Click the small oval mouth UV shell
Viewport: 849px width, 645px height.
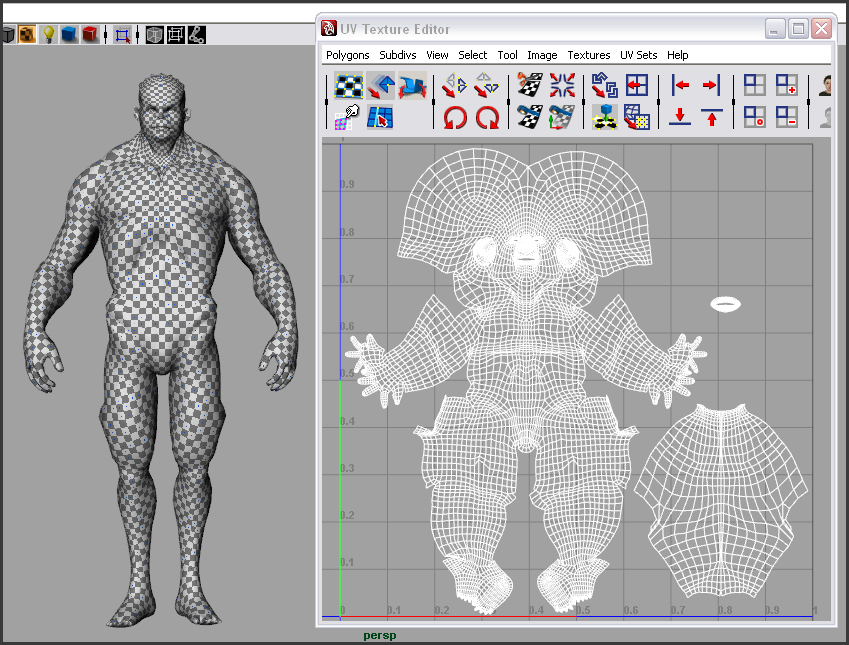(x=725, y=304)
